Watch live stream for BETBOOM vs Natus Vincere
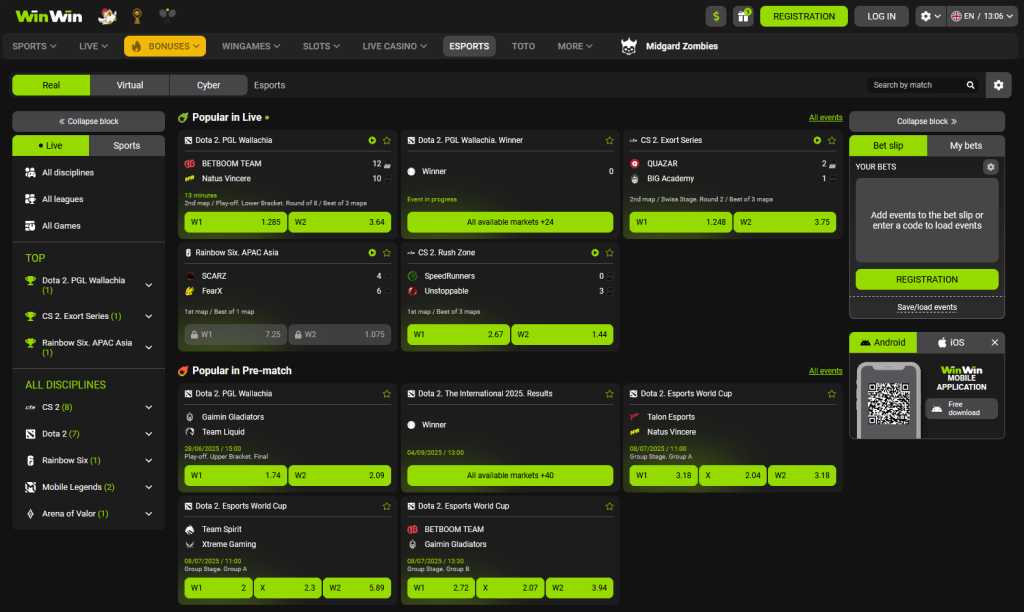 click(x=372, y=140)
